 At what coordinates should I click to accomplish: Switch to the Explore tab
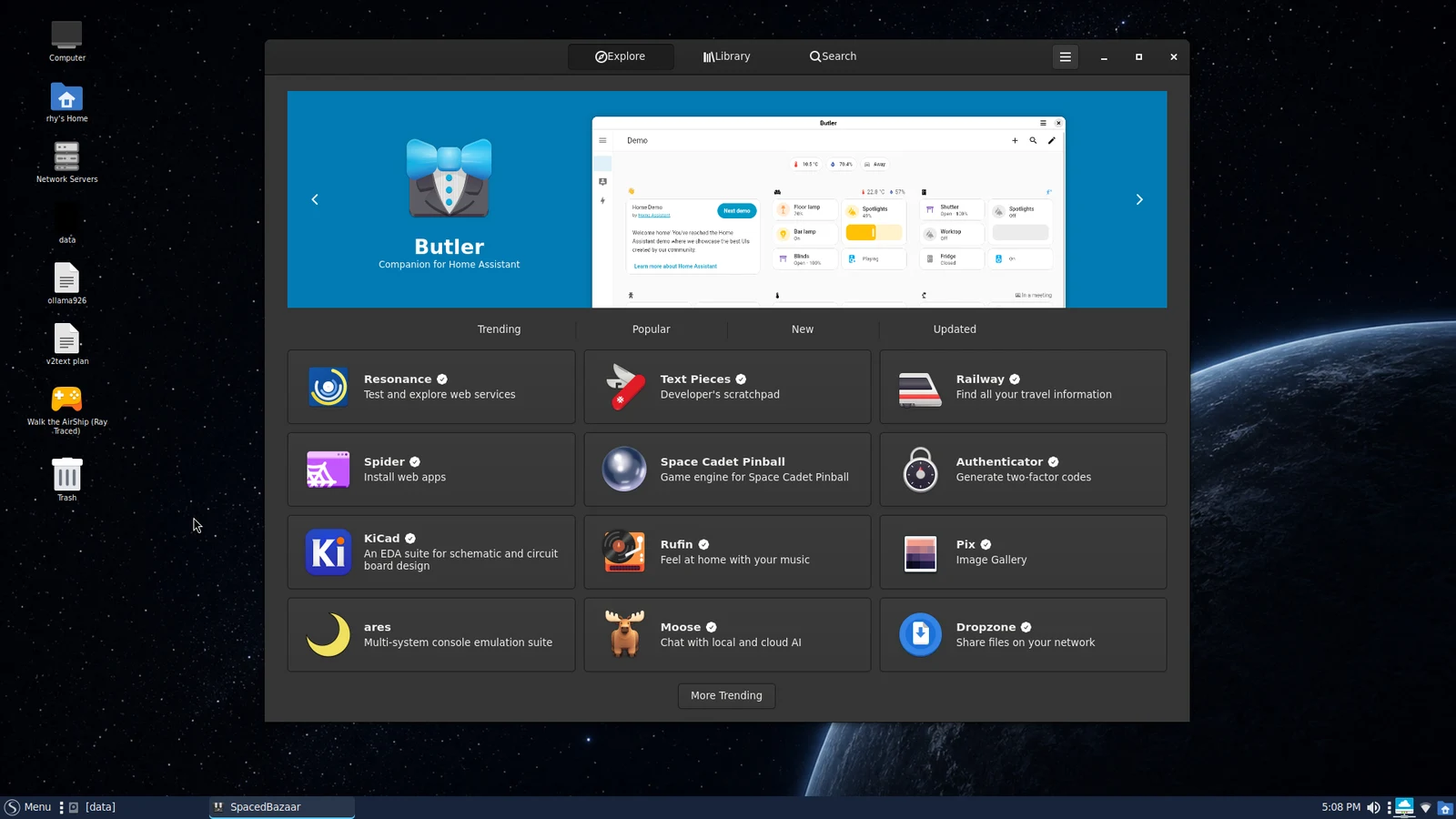621,56
